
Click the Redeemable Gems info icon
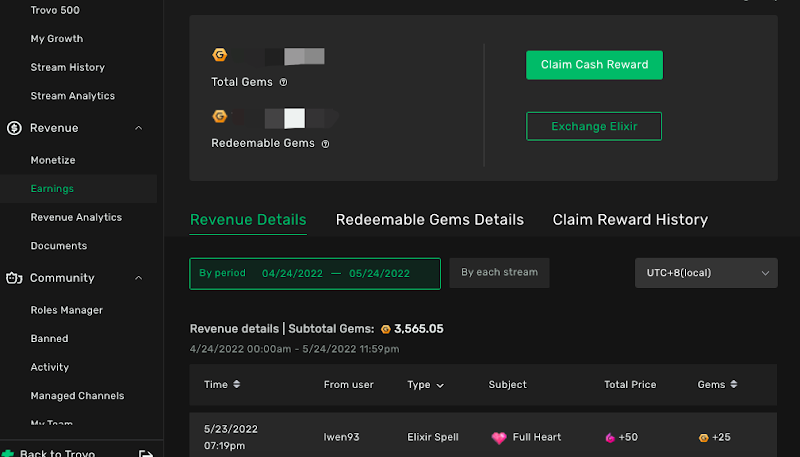click(325, 144)
